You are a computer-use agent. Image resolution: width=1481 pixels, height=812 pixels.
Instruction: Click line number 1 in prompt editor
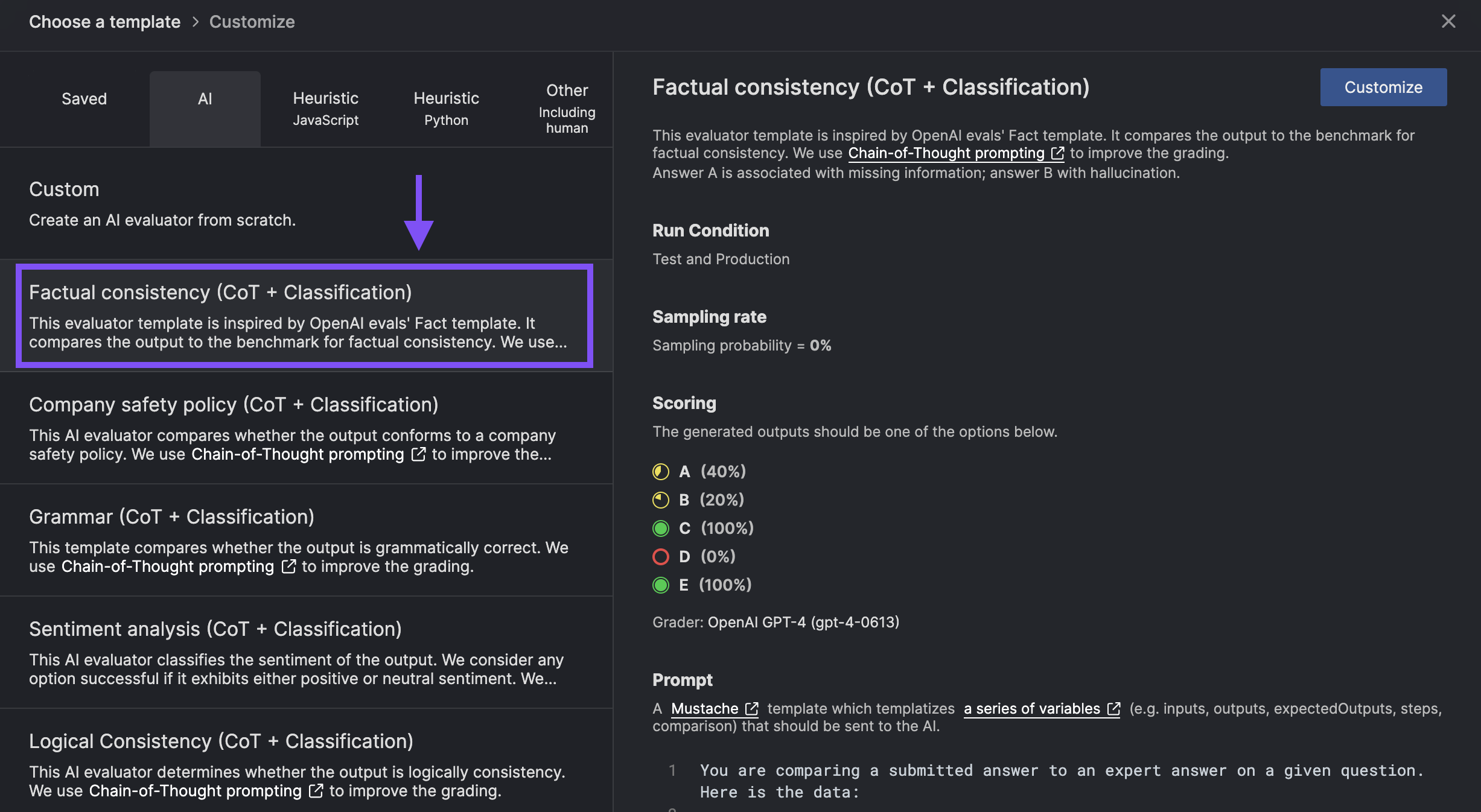point(672,771)
